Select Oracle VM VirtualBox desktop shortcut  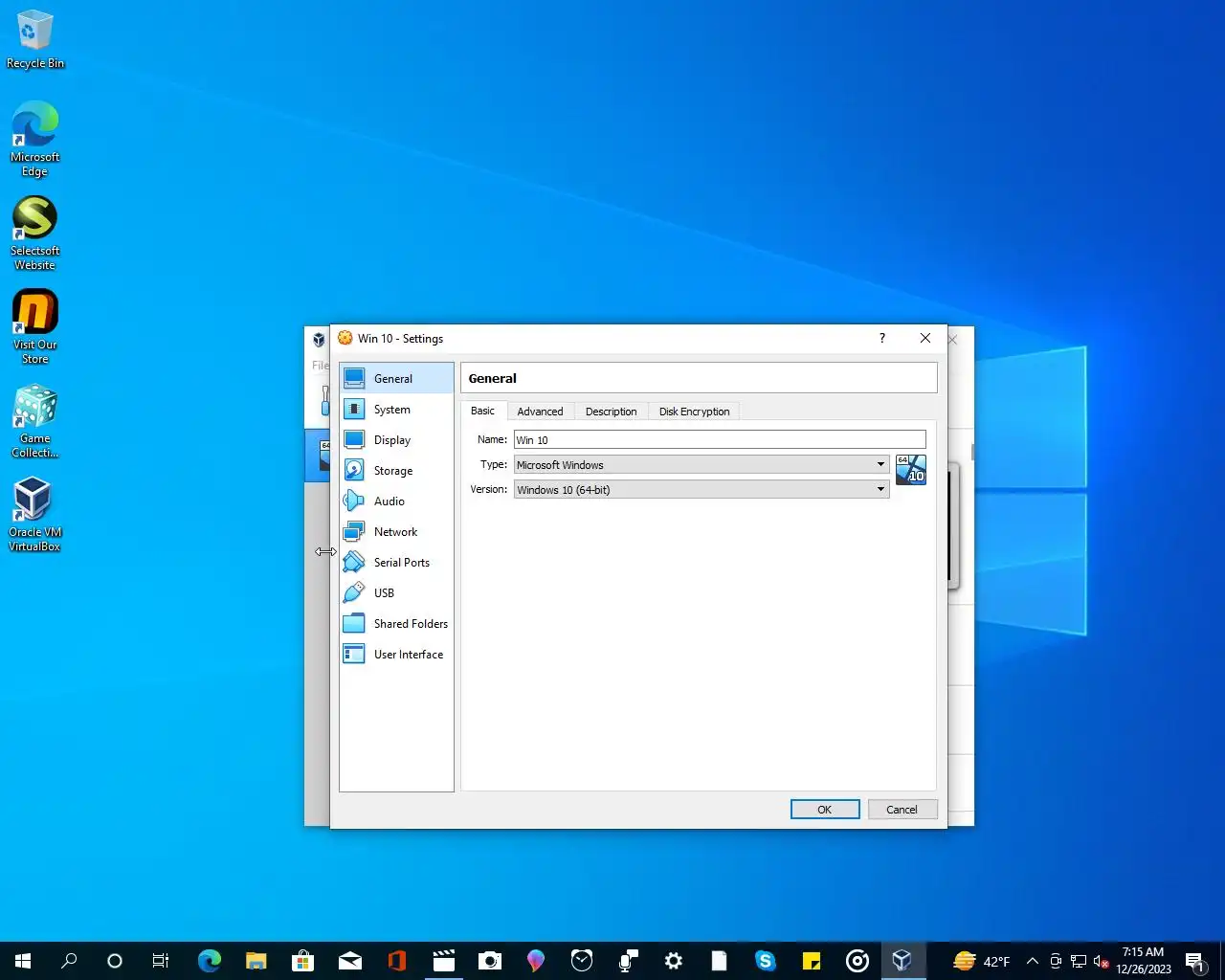pyautogui.click(x=35, y=515)
